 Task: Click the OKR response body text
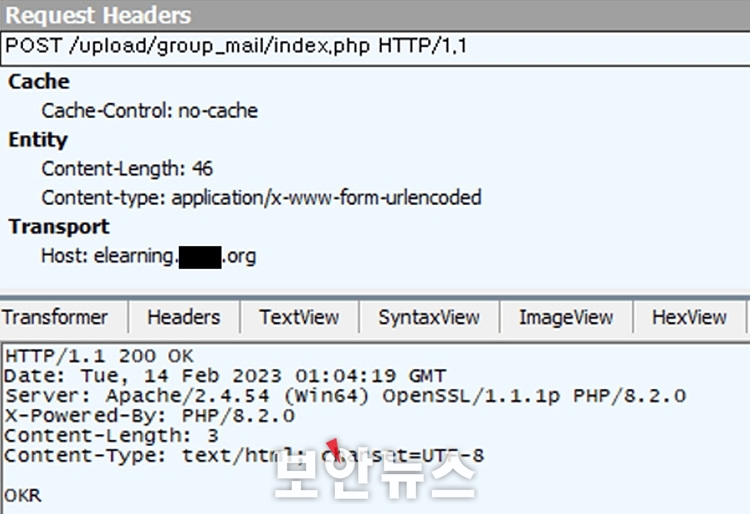(23, 495)
